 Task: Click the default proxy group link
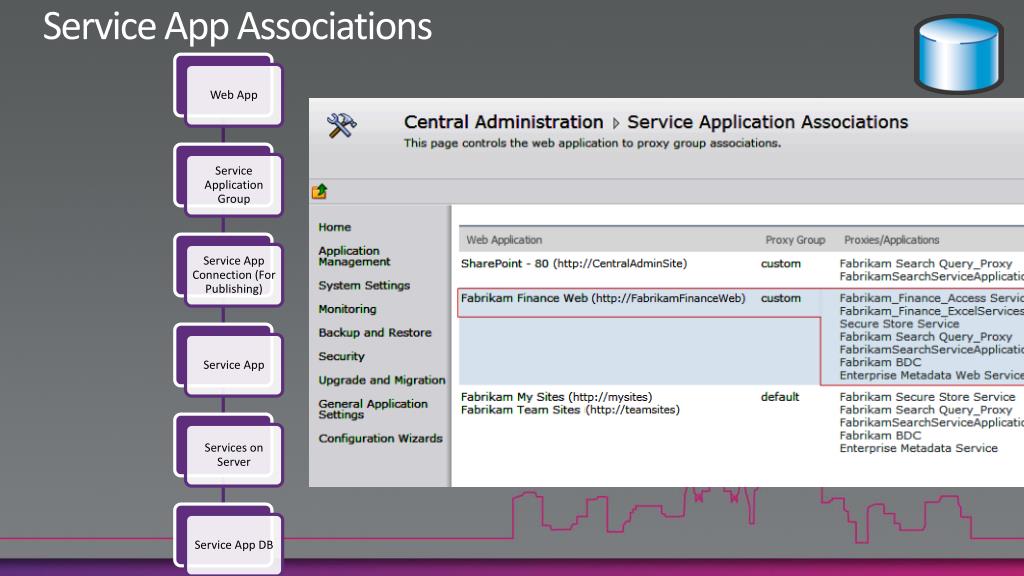coord(780,397)
